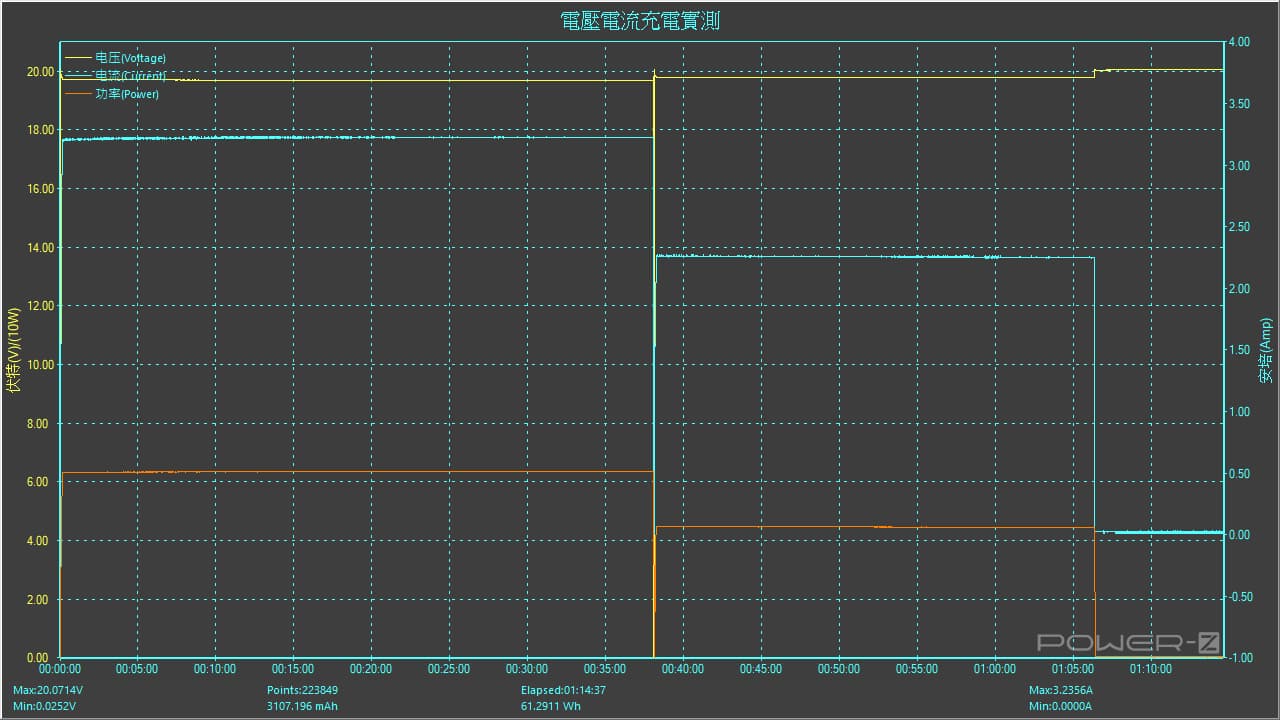Click the 01:05:00 time axis label
Screen dimensions: 1280x720
1073,669
